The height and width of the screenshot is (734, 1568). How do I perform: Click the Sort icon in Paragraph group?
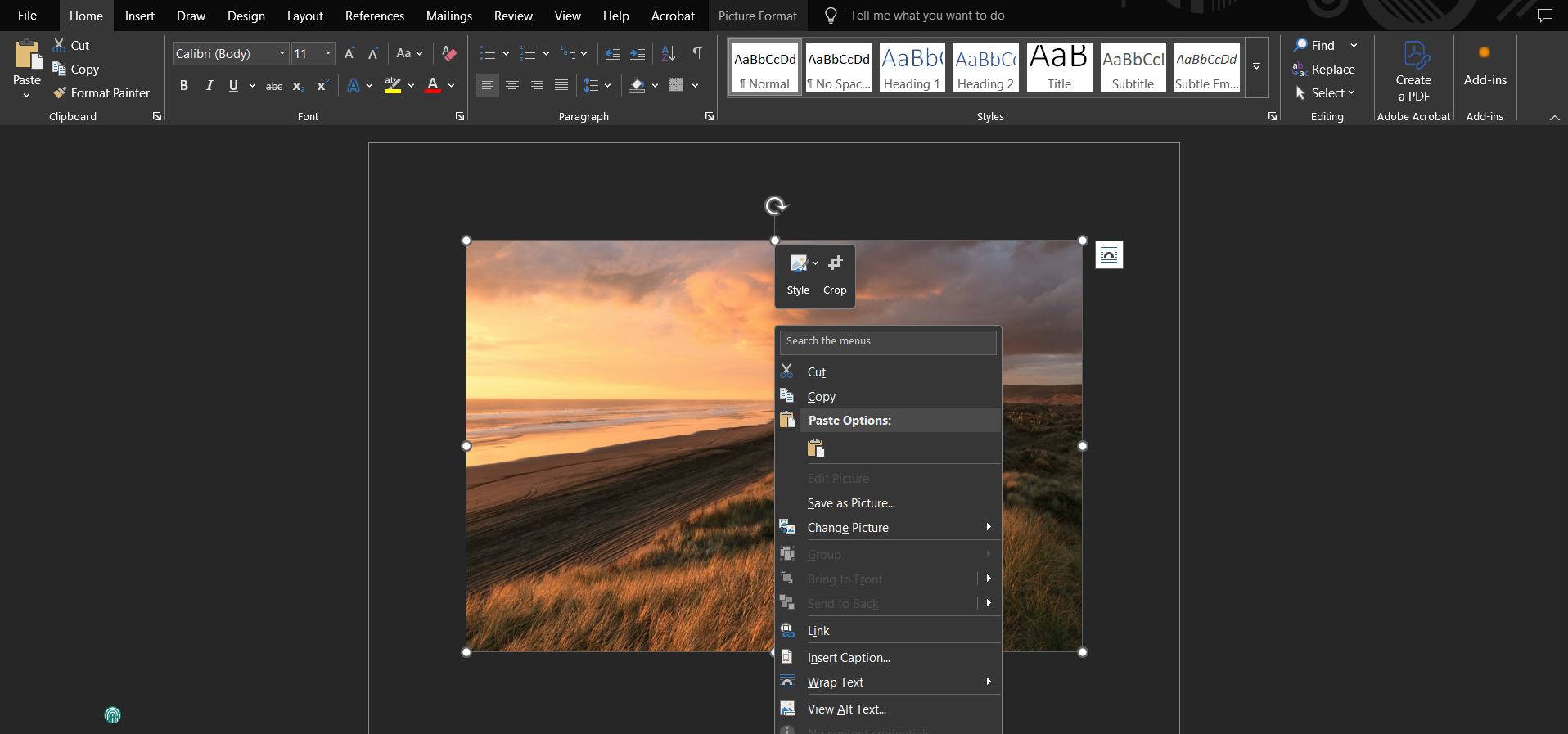669,54
